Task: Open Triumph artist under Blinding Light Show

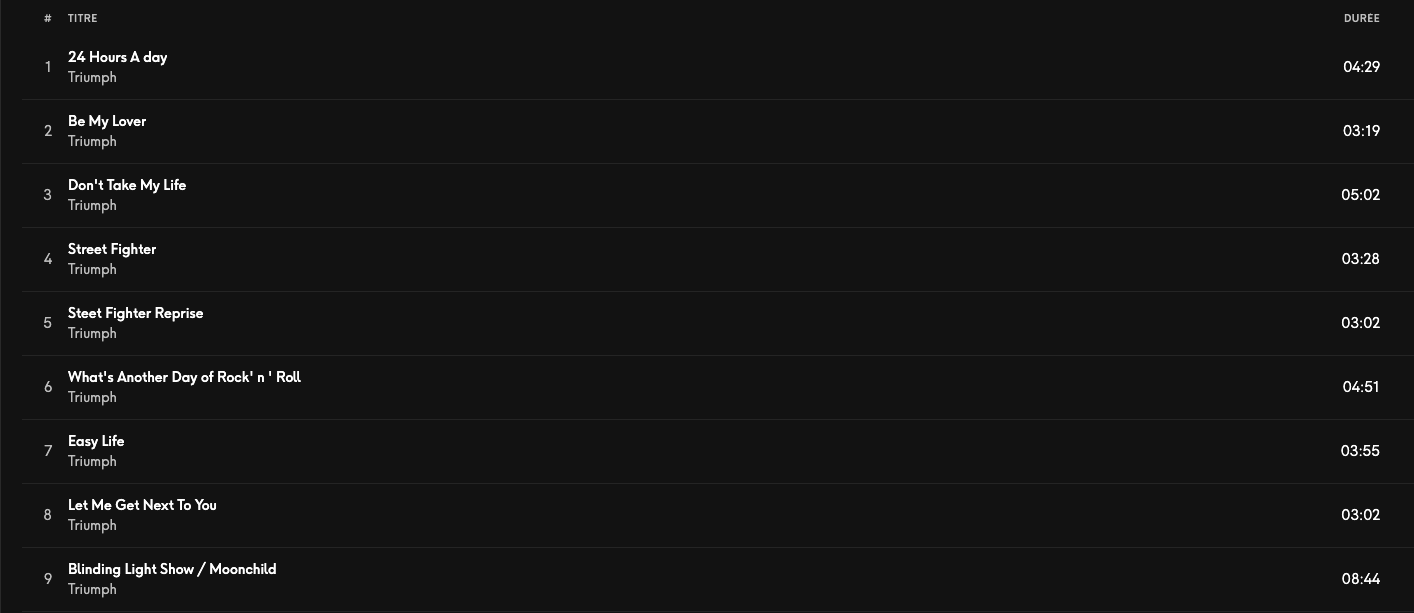Action: point(92,589)
